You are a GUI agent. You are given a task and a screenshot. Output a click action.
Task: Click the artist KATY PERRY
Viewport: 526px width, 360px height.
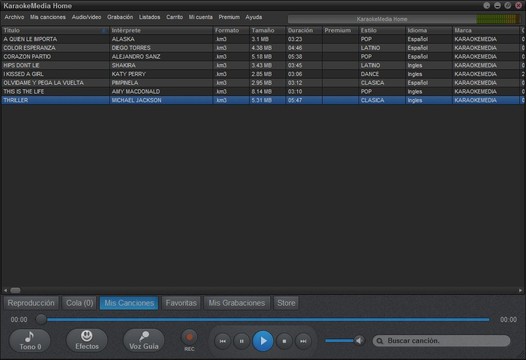129,74
